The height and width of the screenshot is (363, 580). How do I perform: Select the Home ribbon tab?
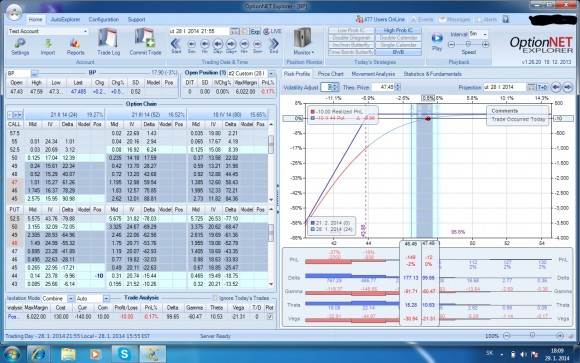[35, 20]
